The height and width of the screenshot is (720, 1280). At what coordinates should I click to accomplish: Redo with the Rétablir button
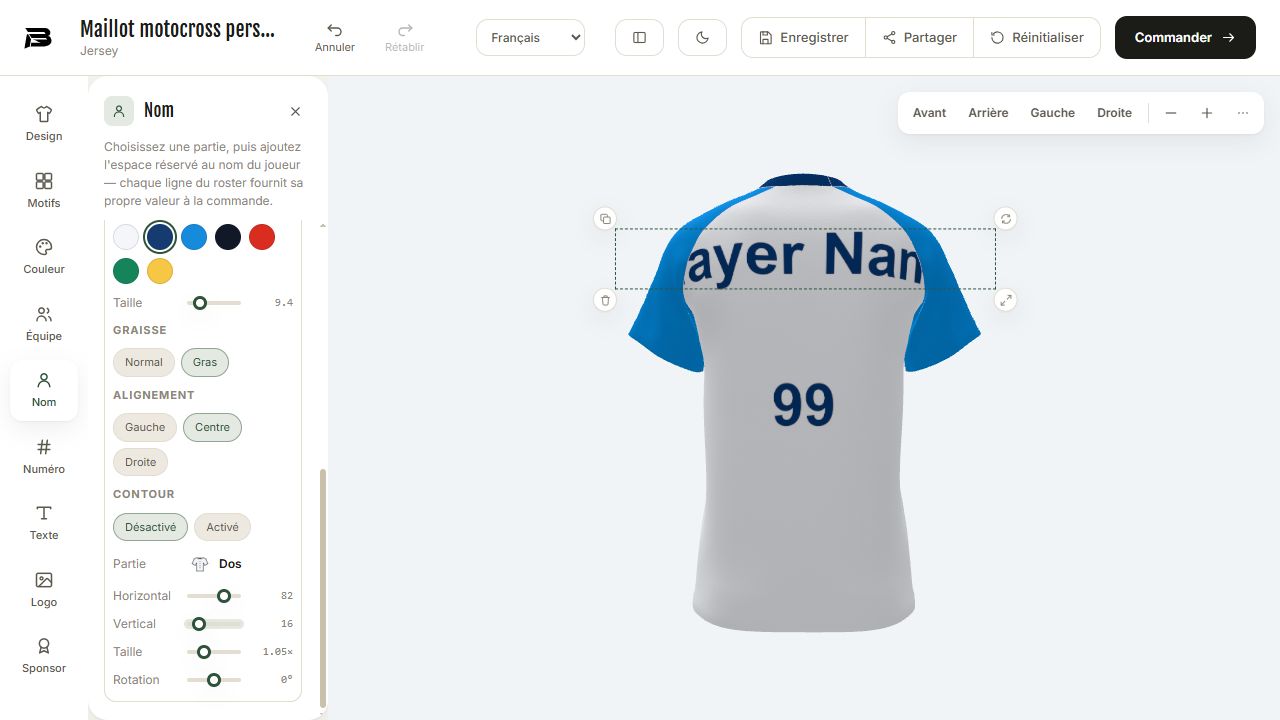[405, 38]
